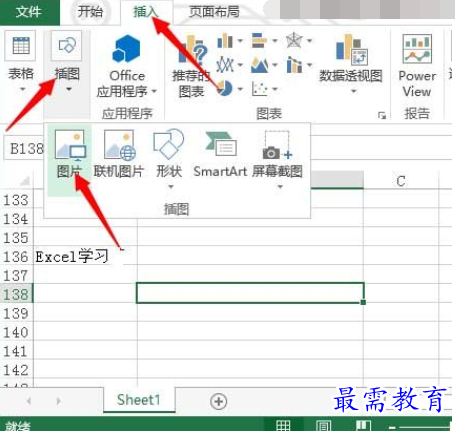Insert a radar chart icon

[294, 40]
